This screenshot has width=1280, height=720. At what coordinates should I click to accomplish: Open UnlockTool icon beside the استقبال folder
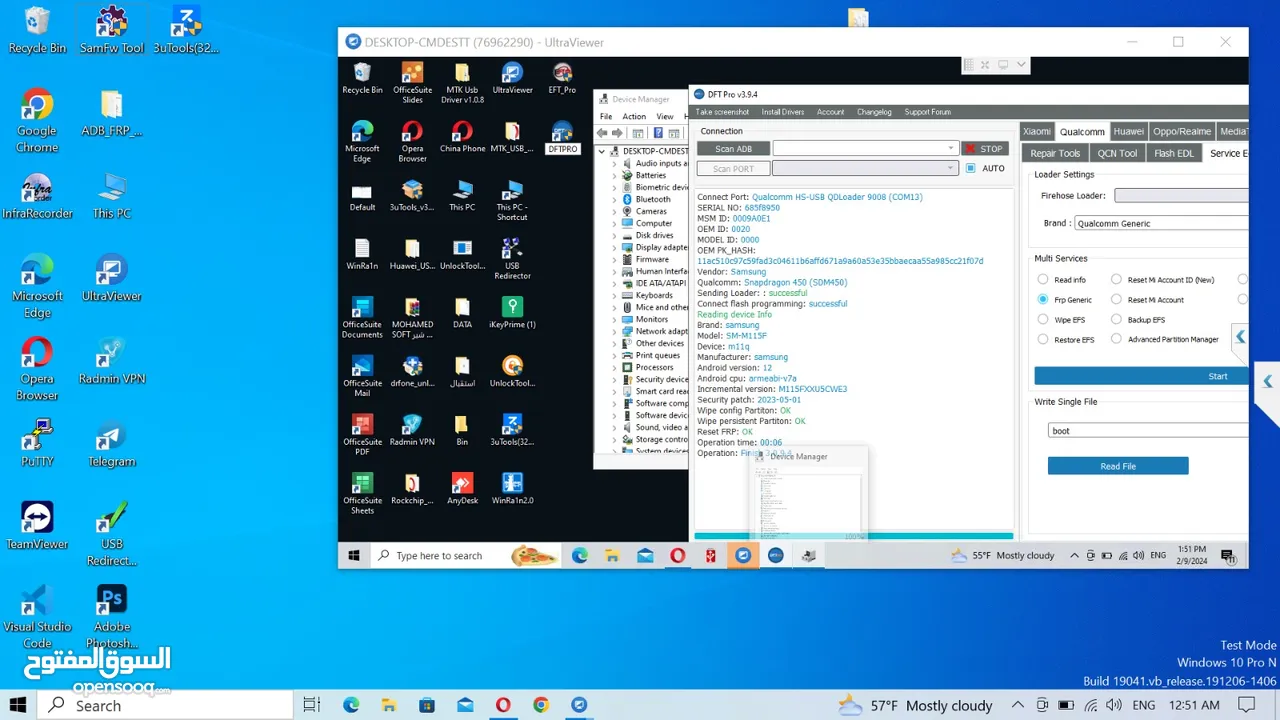(x=512, y=371)
